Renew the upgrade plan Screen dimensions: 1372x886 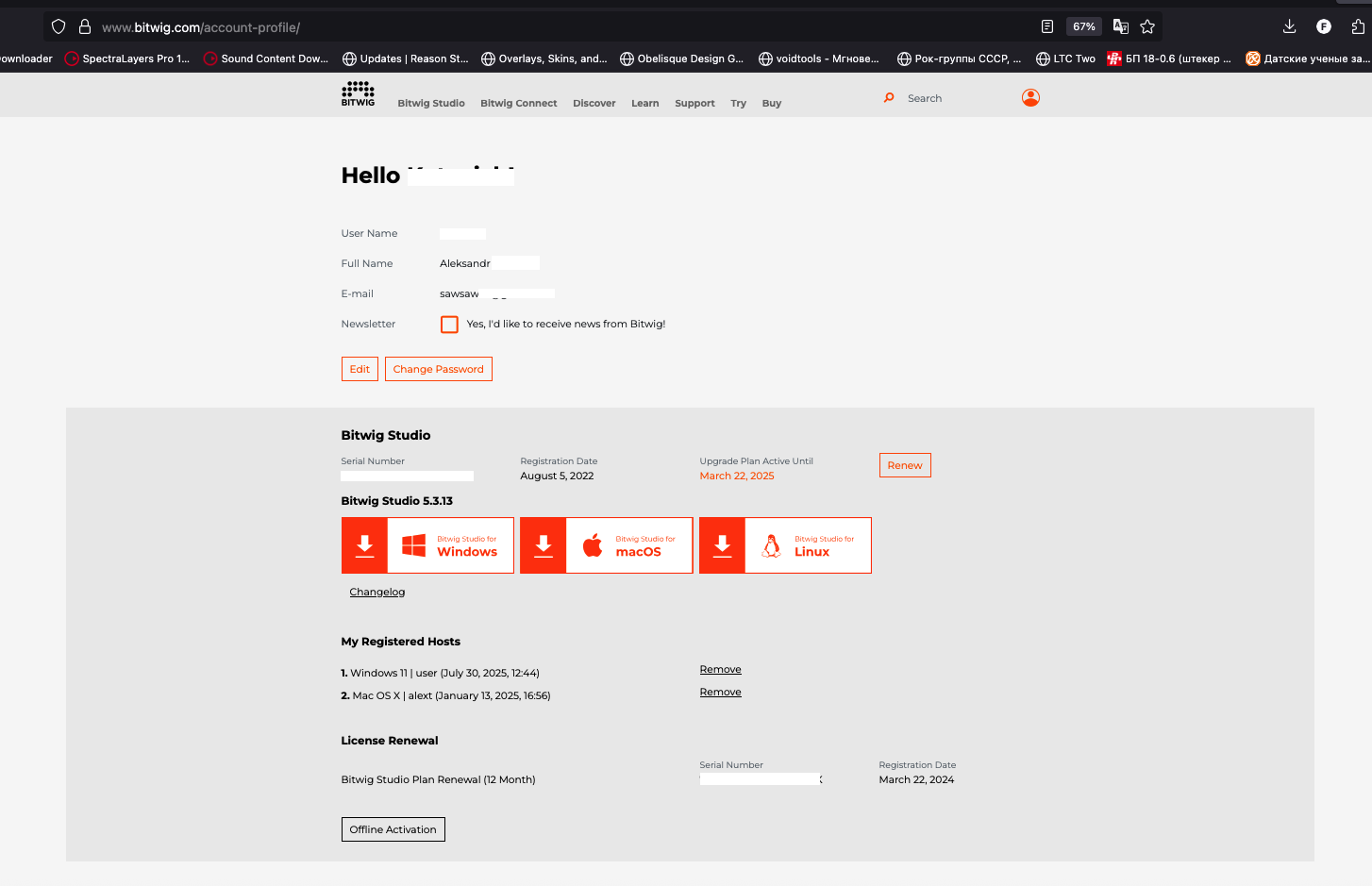(905, 465)
